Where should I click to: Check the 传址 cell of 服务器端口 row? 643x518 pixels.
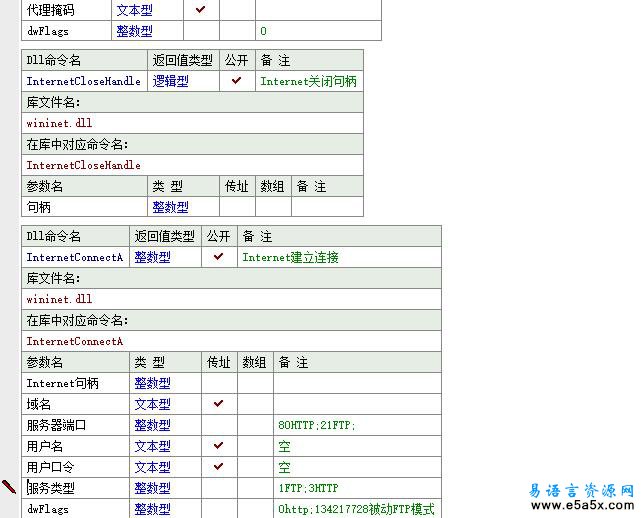219,425
